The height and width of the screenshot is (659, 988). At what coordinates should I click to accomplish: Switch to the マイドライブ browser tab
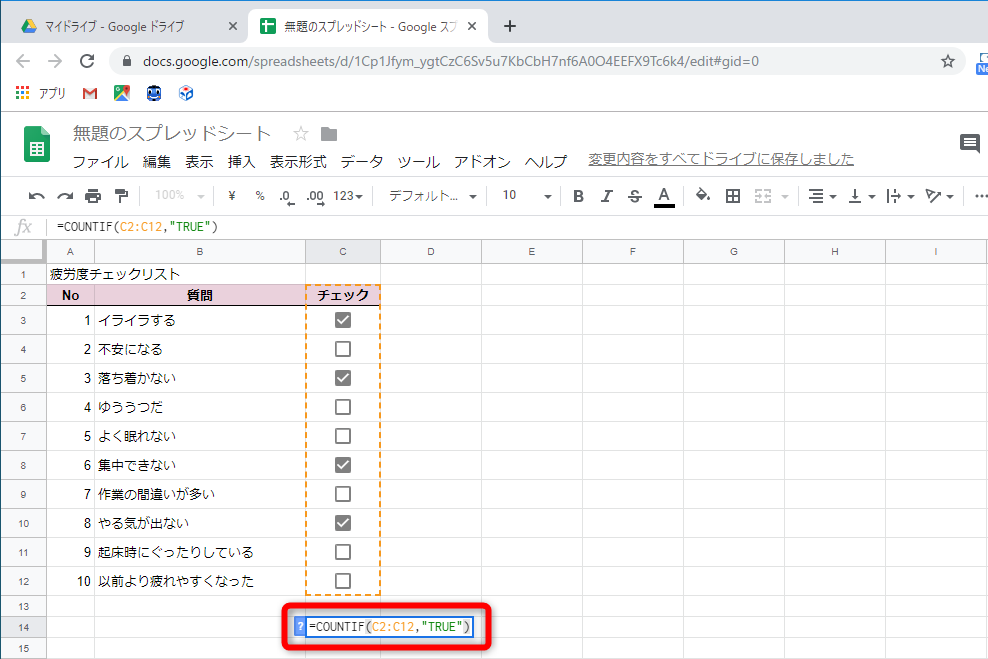point(110,25)
